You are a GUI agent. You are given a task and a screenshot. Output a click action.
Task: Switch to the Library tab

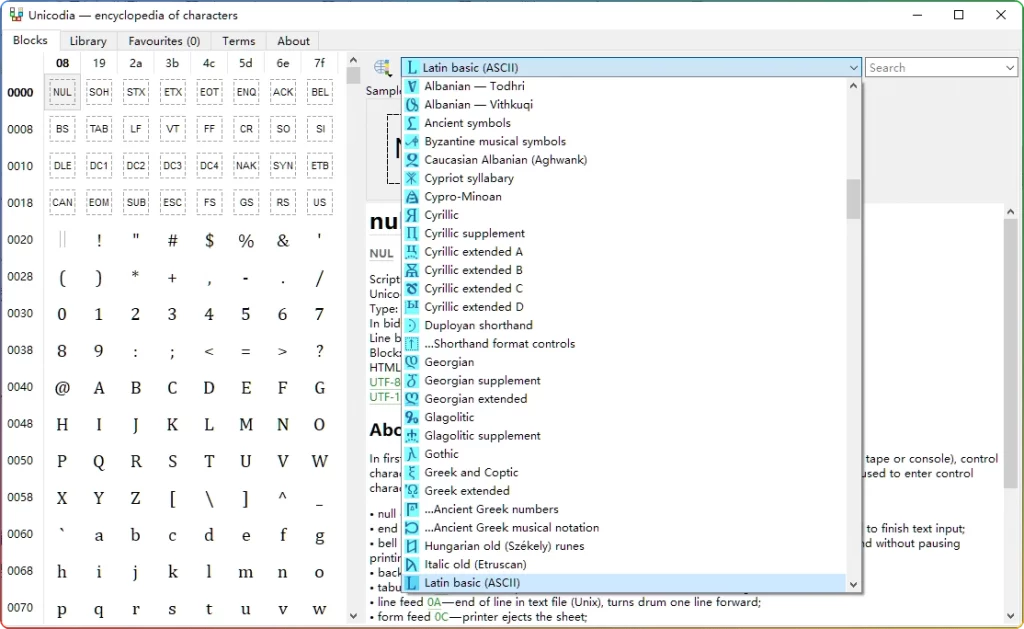(87, 40)
